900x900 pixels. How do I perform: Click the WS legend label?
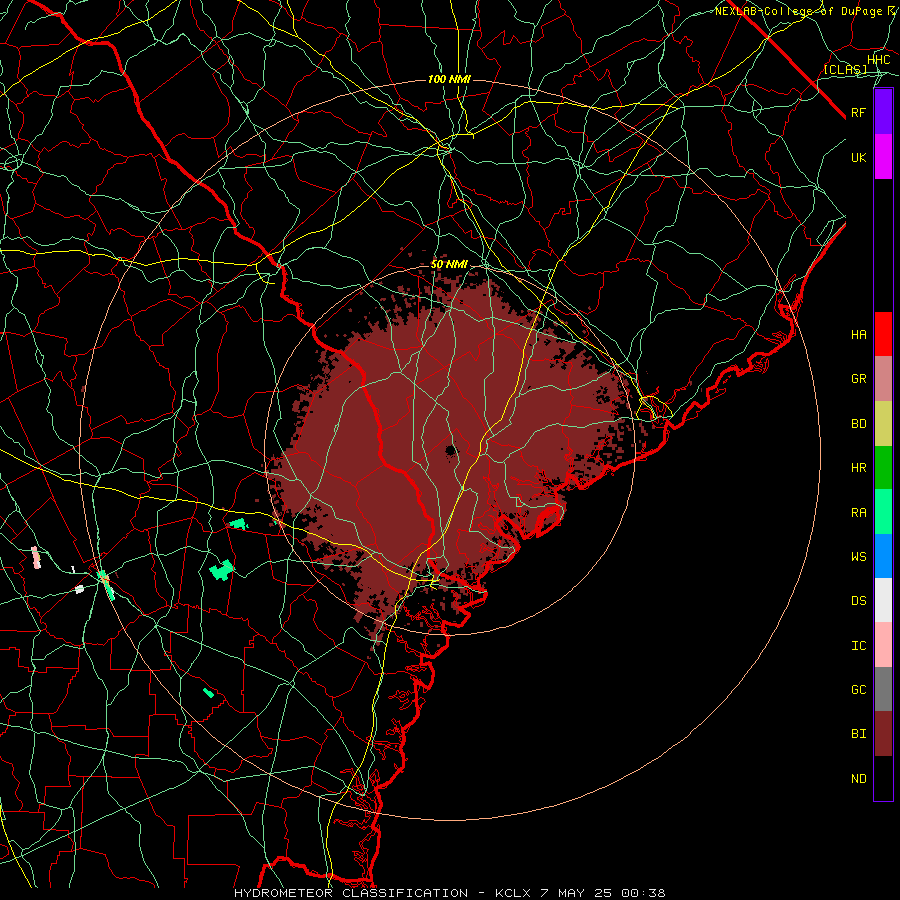coord(859,557)
